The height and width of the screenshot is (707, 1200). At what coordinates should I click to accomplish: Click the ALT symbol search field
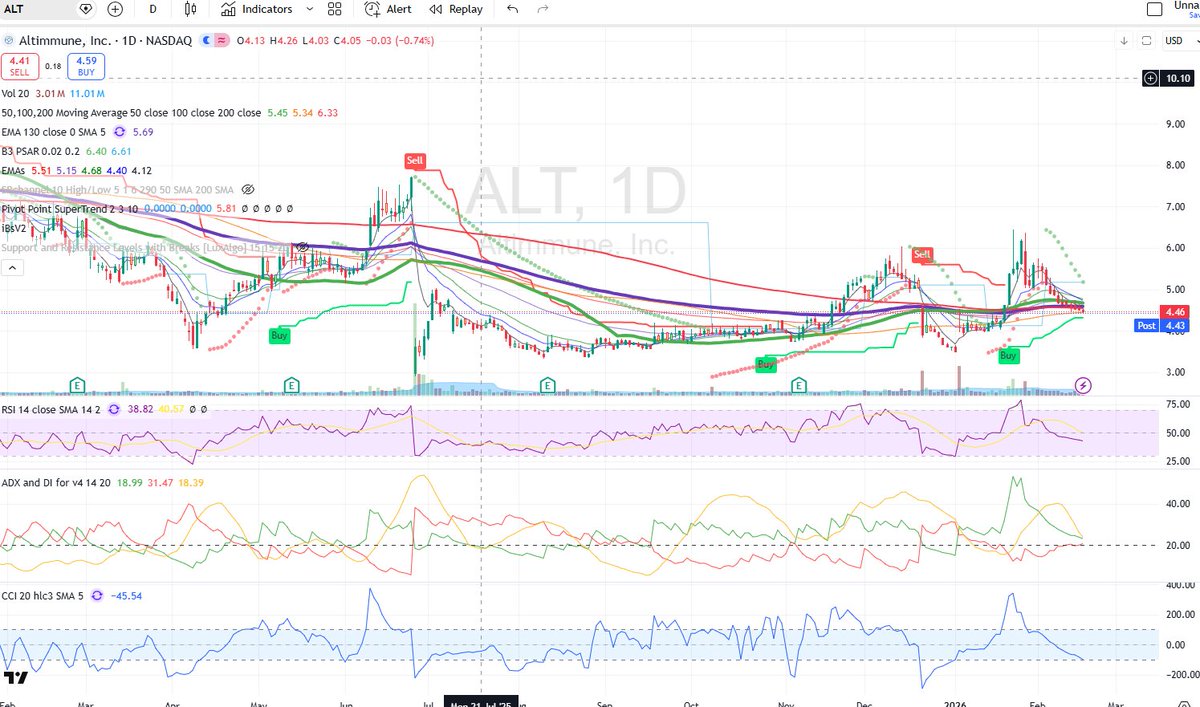point(38,9)
